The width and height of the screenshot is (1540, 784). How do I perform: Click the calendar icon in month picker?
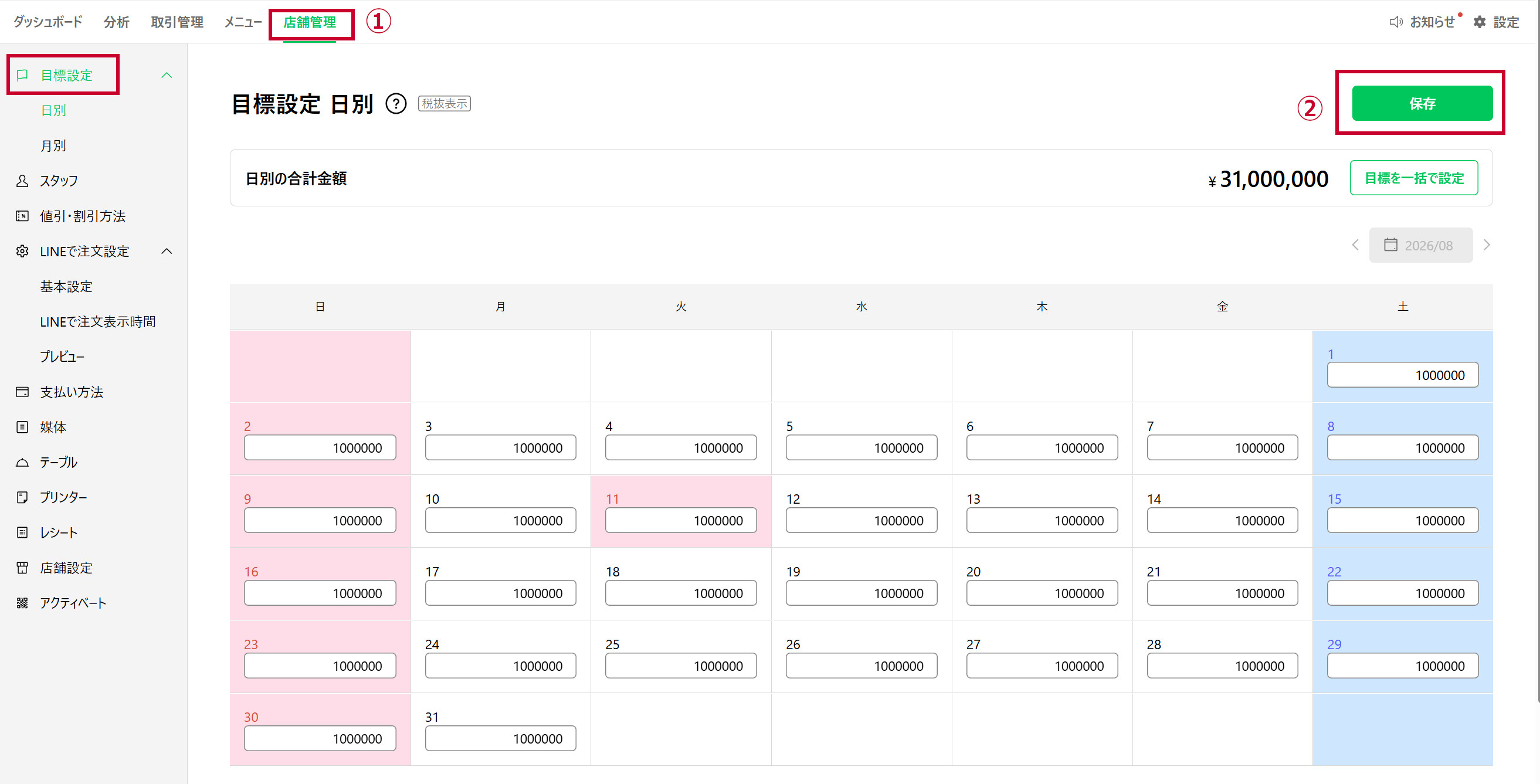1390,245
